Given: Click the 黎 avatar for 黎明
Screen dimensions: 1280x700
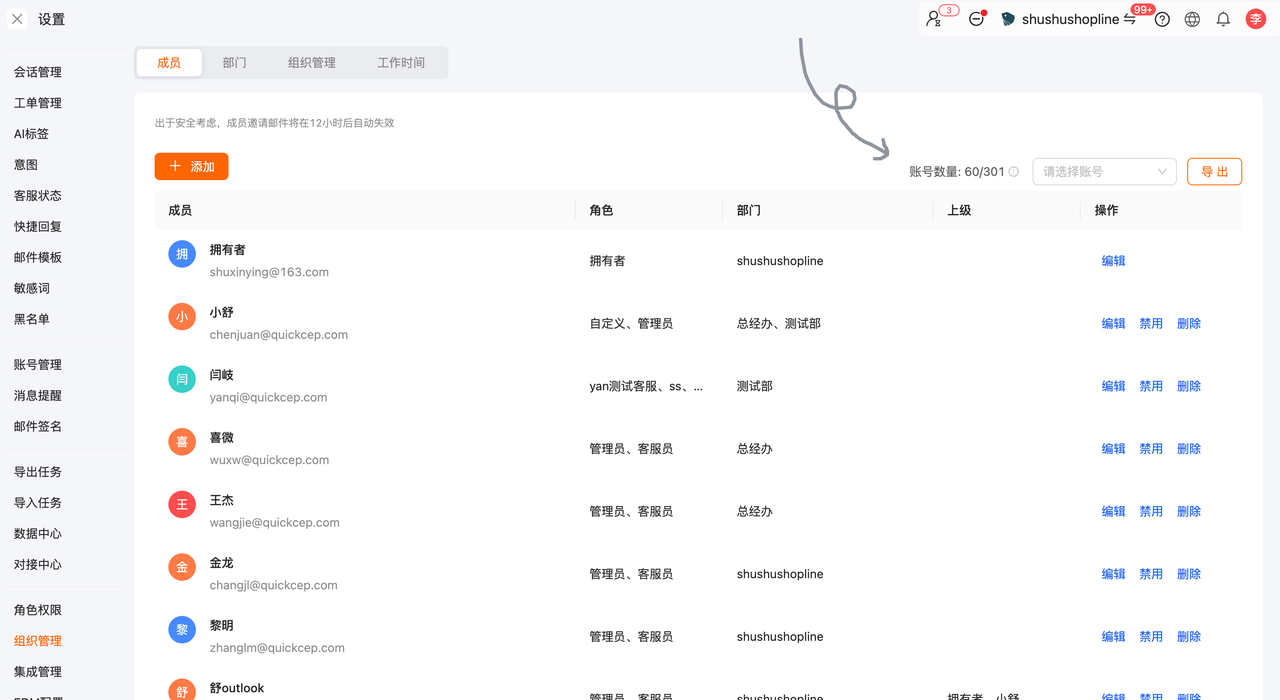Looking at the screenshot, I should (182, 630).
